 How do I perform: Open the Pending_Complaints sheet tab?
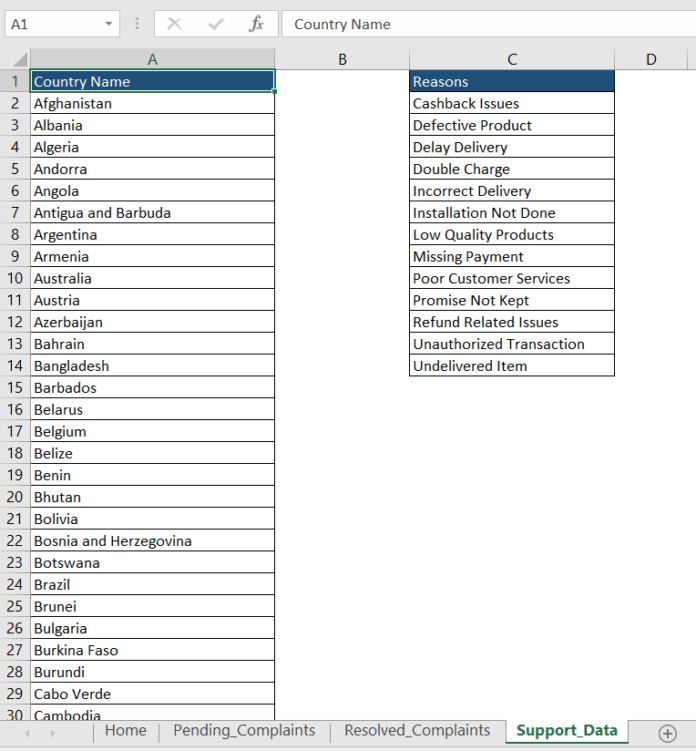[x=244, y=731]
